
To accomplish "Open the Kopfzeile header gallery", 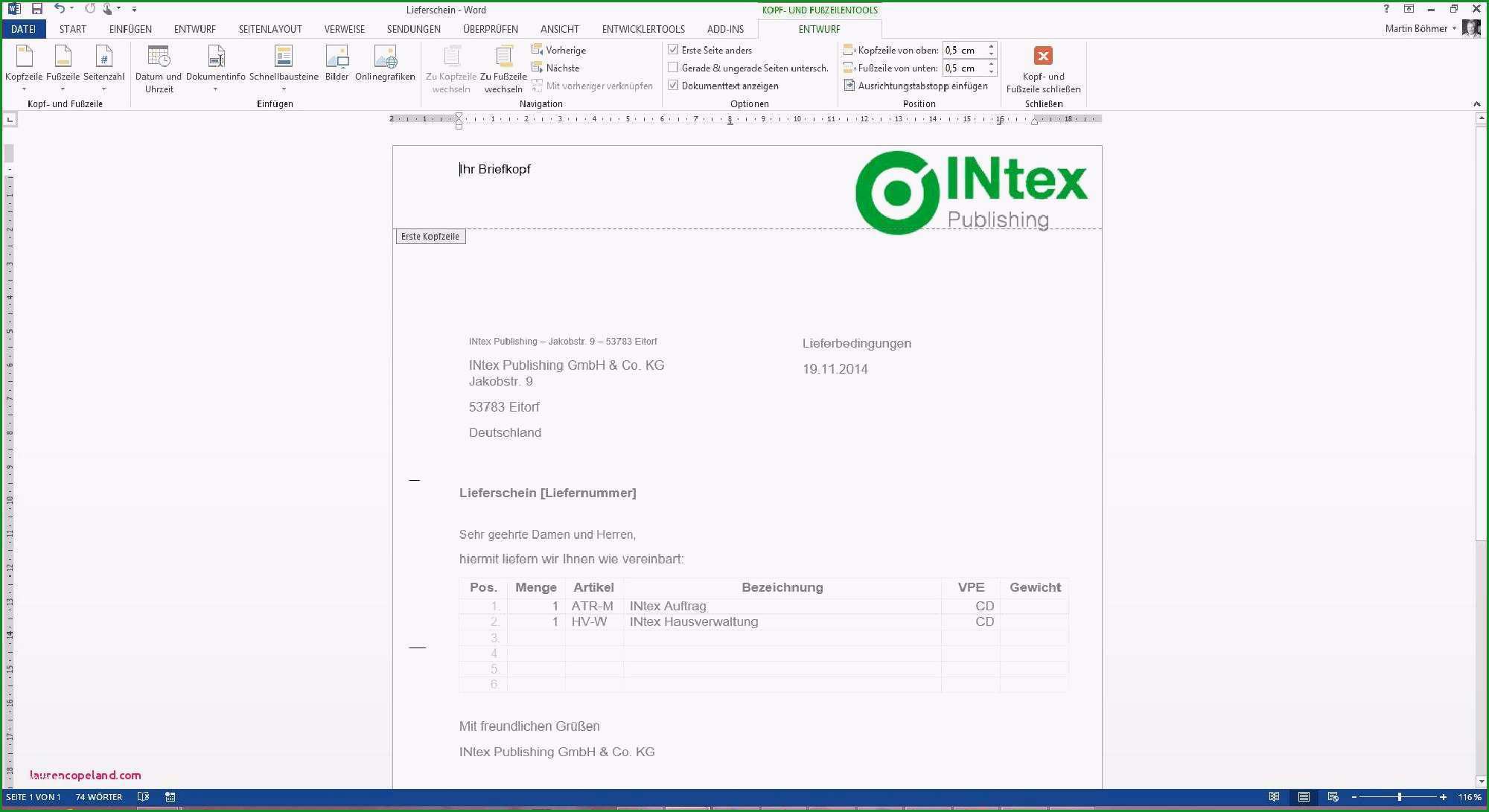I will tap(24, 68).
